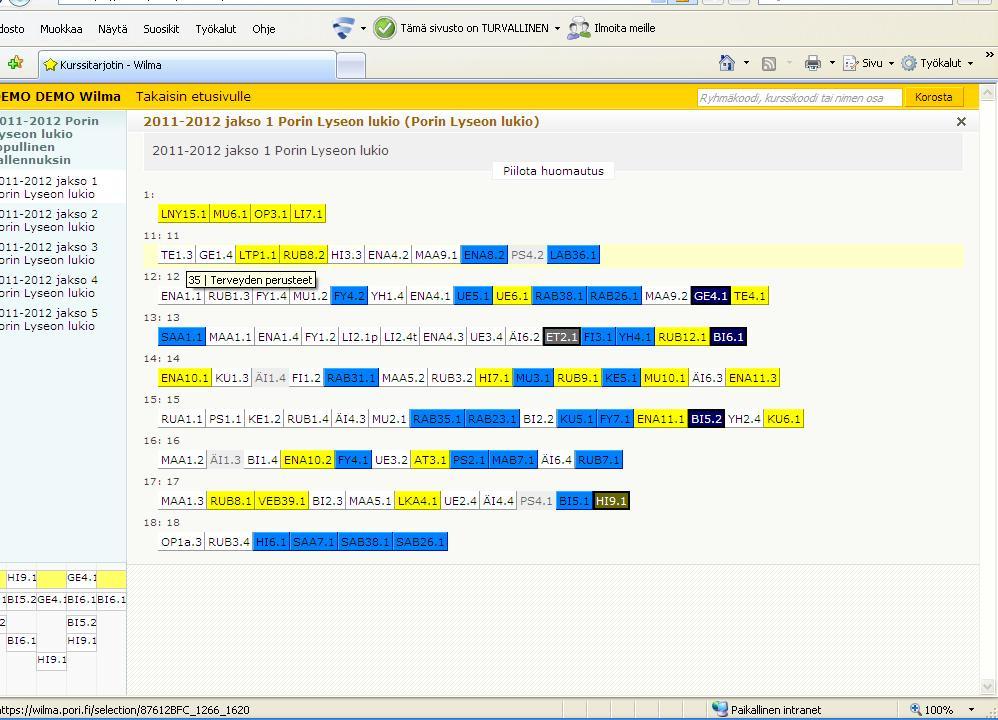This screenshot has height=720, width=998.
Task: Select course AT3.1
Action: click(430, 460)
